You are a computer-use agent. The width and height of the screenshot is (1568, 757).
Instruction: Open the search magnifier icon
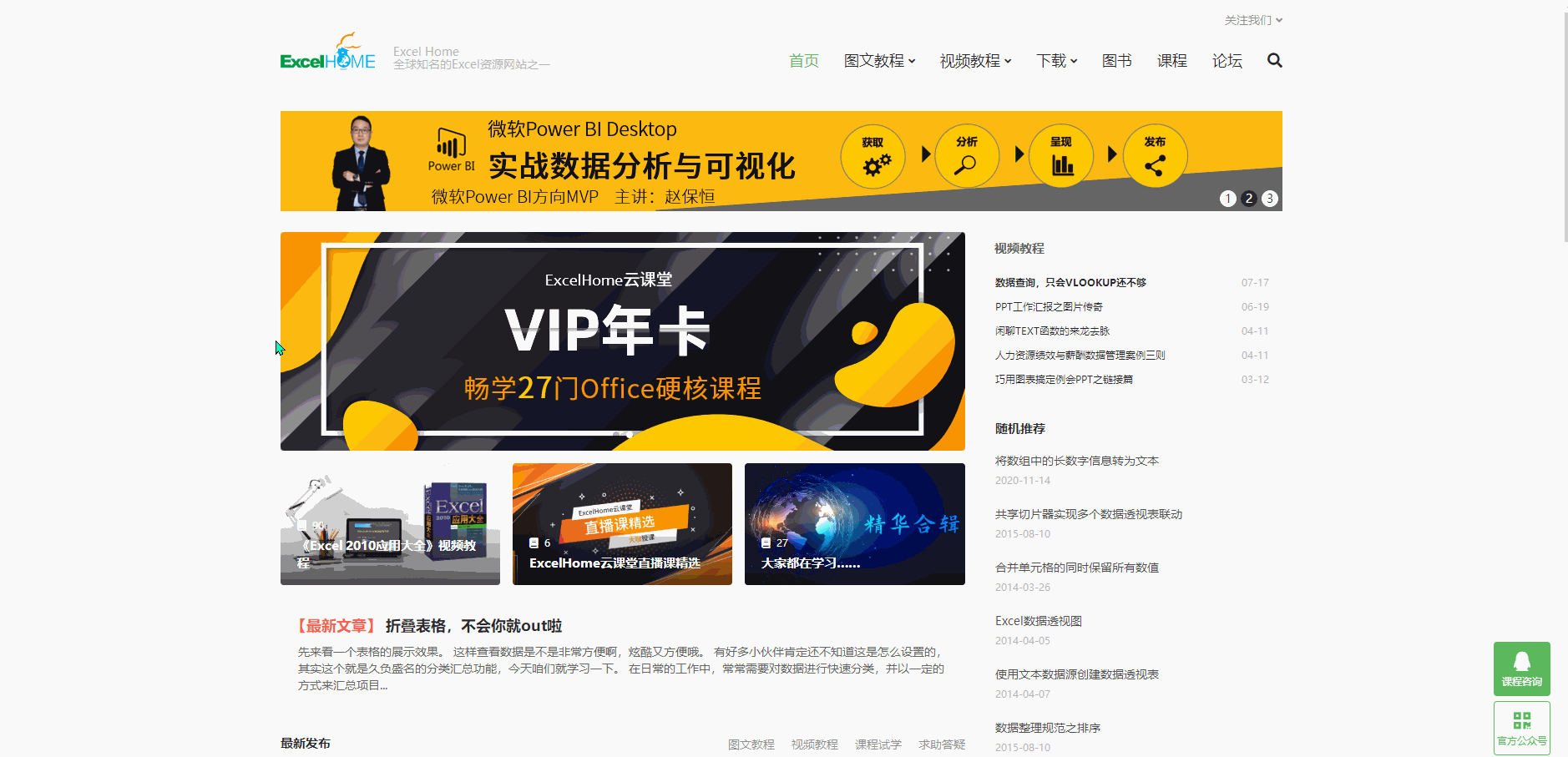click(1274, 60)
